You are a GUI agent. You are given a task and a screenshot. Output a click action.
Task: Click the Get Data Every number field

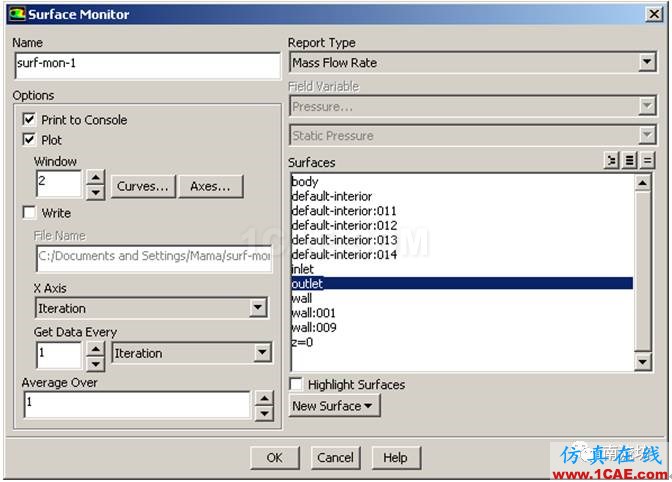point(59,356)
